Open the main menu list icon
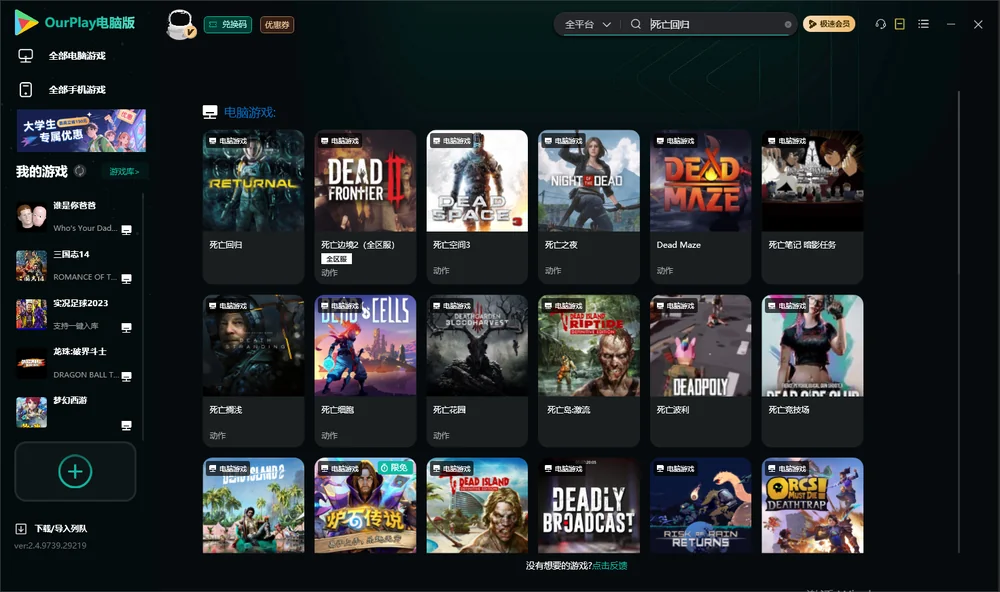This screenshot has height=592, width=1000. tap(923, 24)
